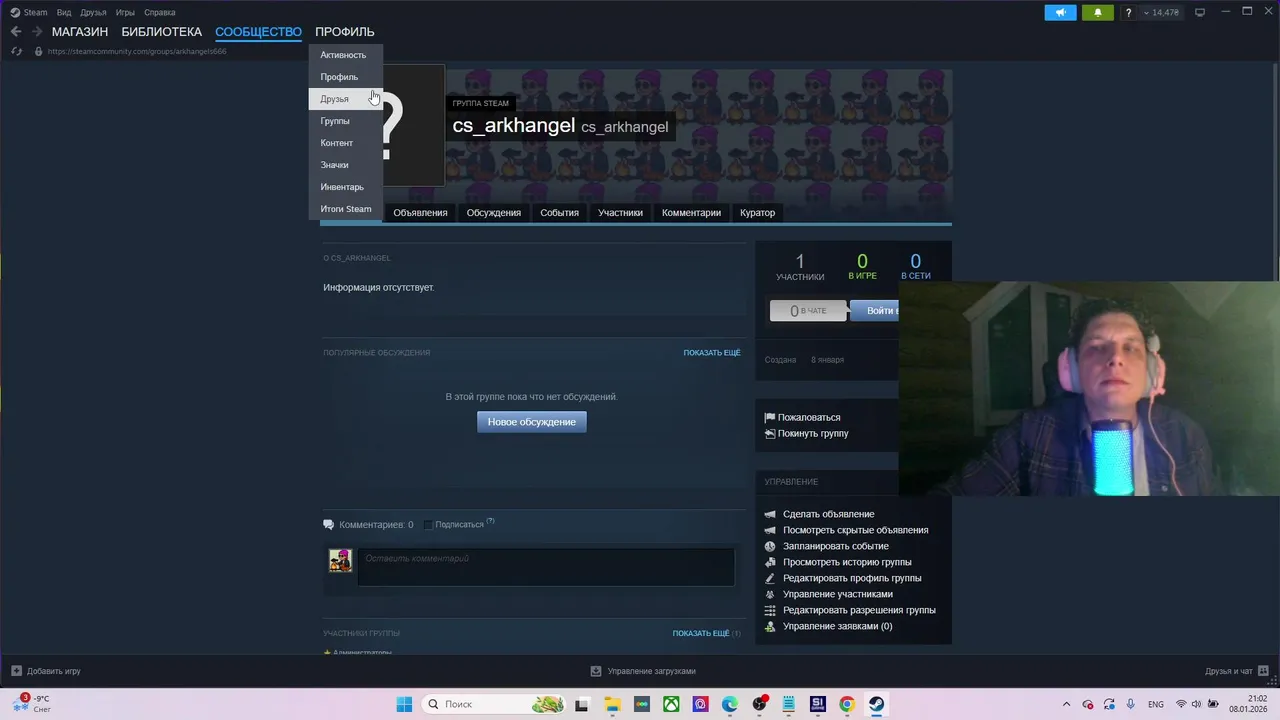Click Войти chat button

875,311
